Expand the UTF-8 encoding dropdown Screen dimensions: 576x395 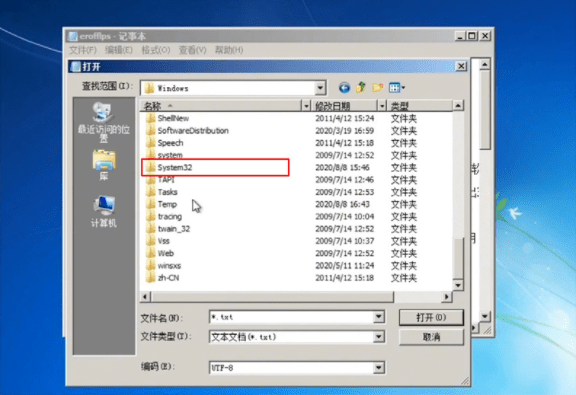pos(379,367)
